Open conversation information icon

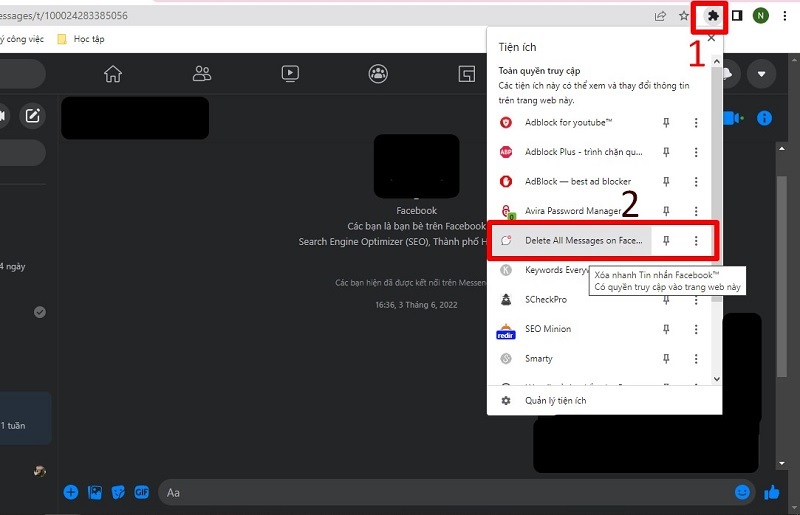[x=764, y=118]
